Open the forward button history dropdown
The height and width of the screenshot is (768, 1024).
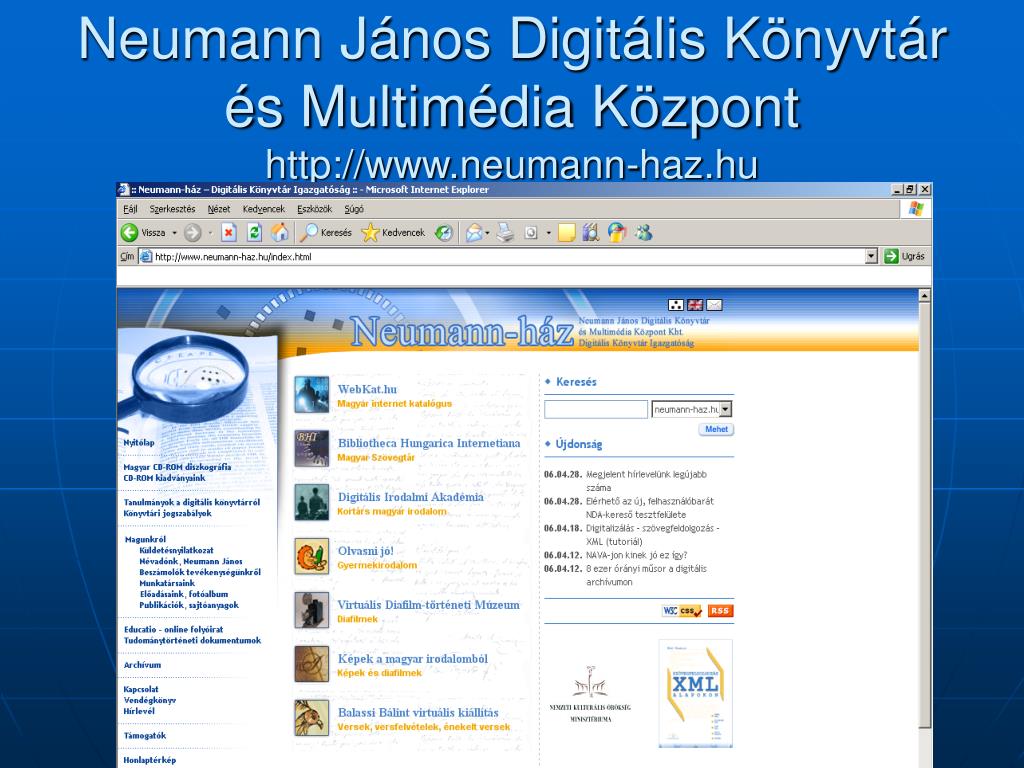[x=210, y=232]
